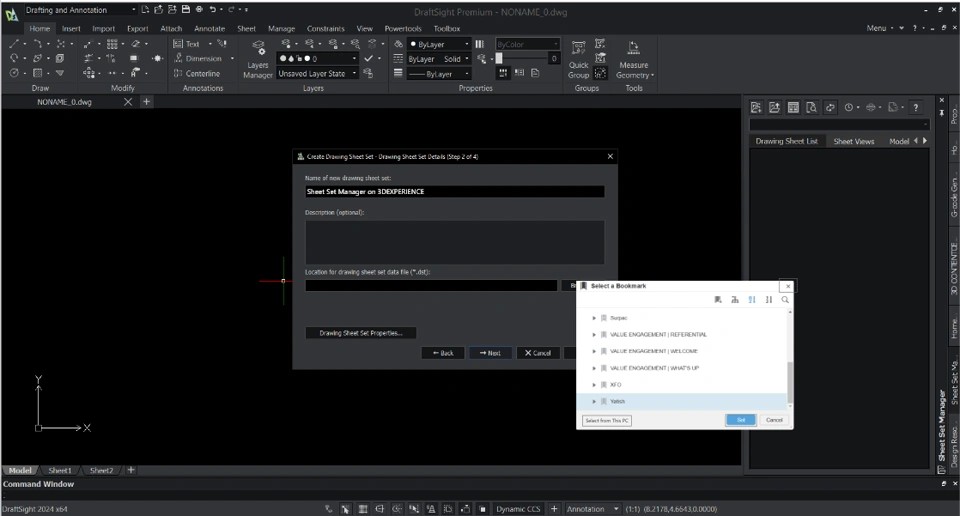This screenshot has height=516, width=960.
Task: Toggle Dynamic CCS in status bar
Action: [518, 509]
